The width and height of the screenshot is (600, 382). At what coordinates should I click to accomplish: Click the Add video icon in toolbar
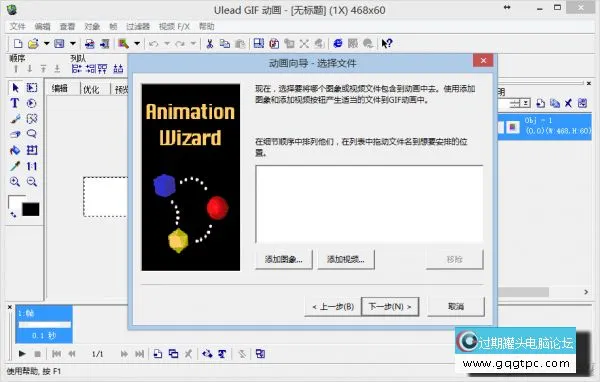pyautogui.click(x=104, y=44)
